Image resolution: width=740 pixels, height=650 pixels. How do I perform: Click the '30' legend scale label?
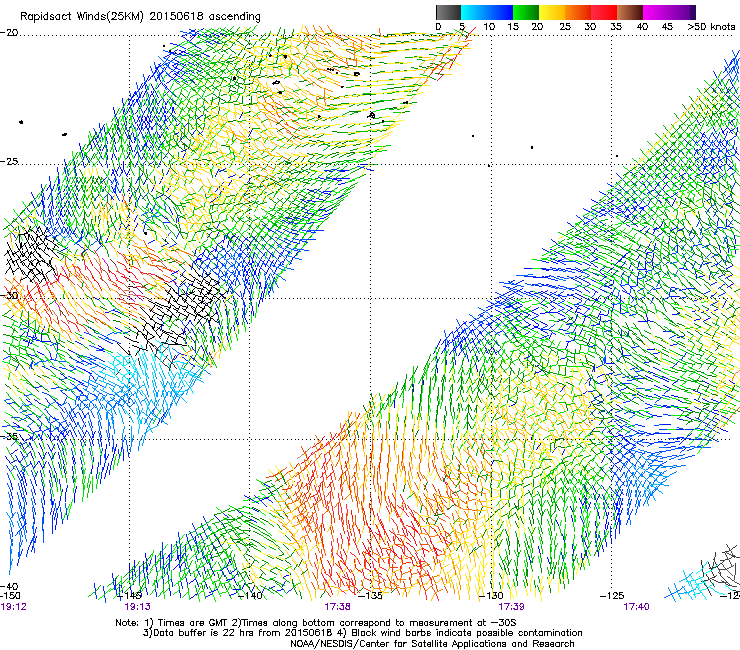[x=590, y=27]
